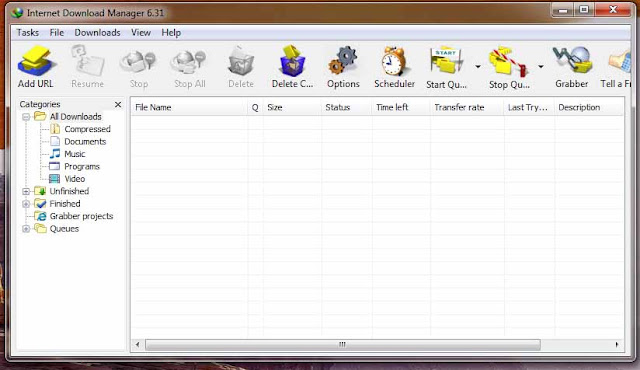Open the View menu
The height and width of the screenshot is (370, 640).
[141, 32]
